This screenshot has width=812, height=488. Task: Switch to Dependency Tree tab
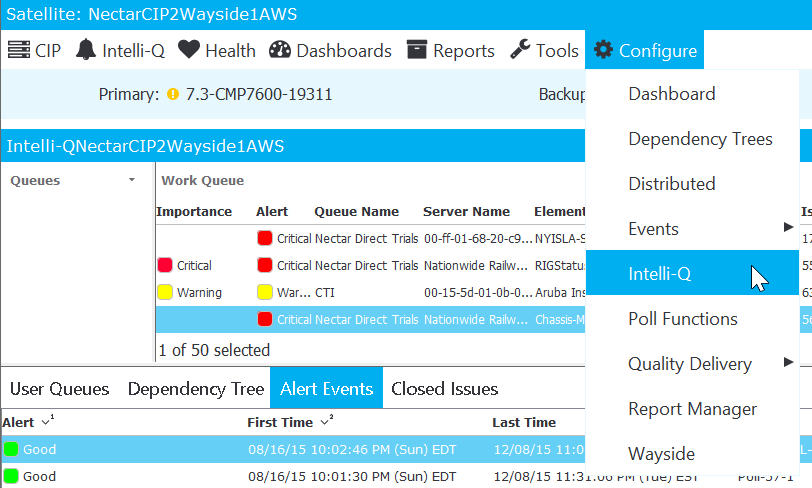click(196, 389)
